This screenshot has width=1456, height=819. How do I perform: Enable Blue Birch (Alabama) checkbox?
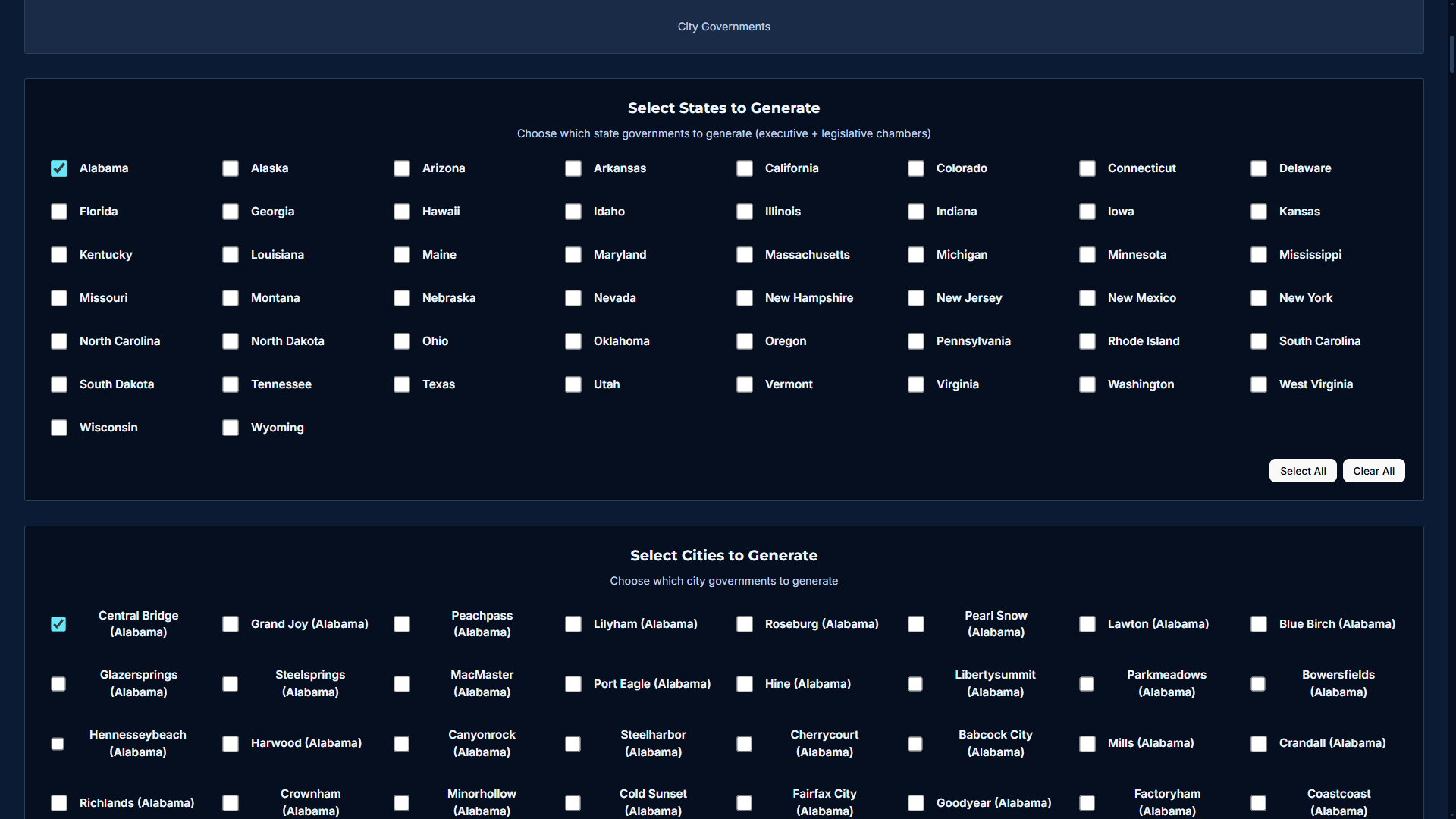pyautogui.click(x=1259, y=624)
